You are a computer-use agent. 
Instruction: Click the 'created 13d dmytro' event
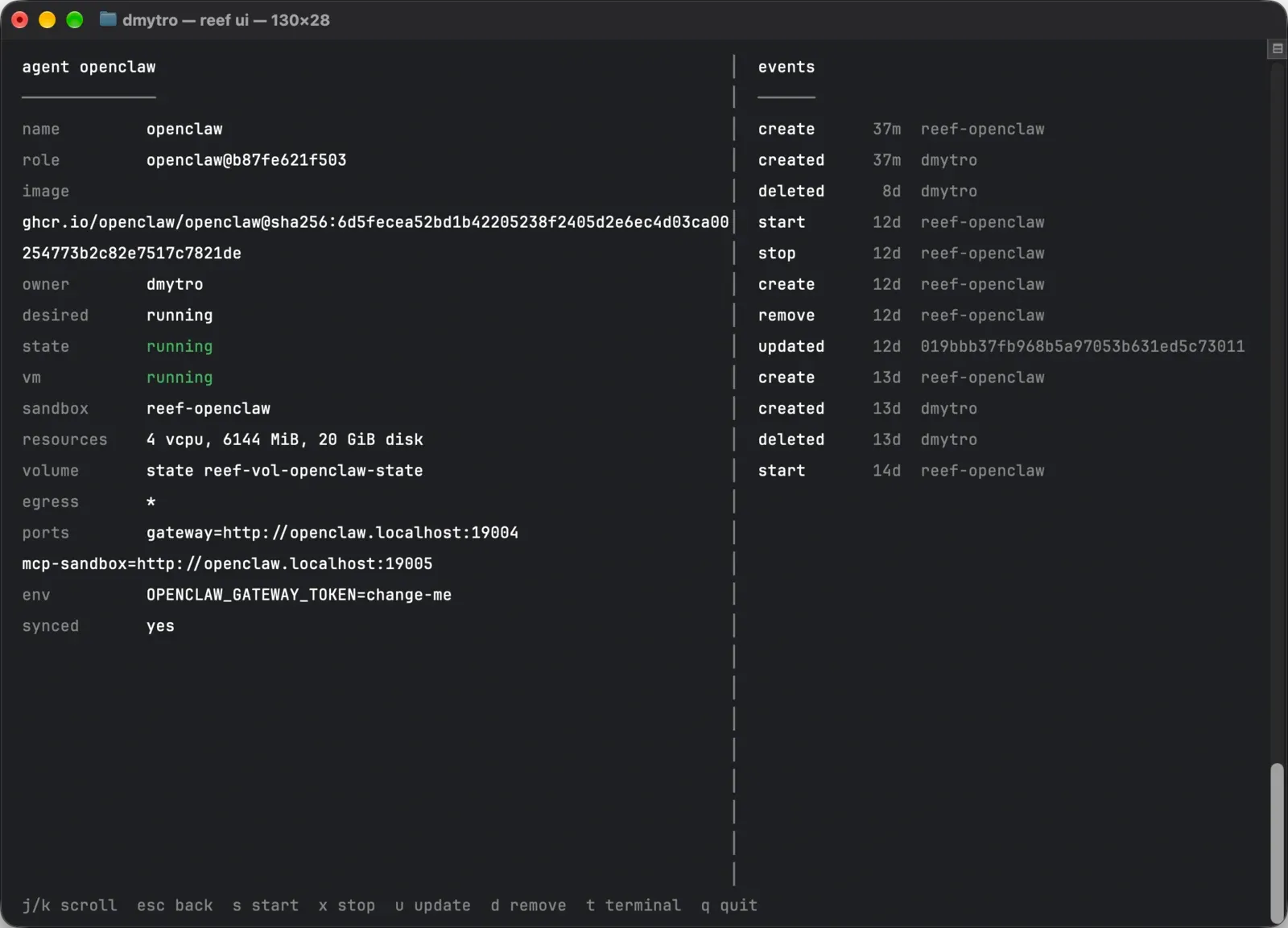pos(868,409)
